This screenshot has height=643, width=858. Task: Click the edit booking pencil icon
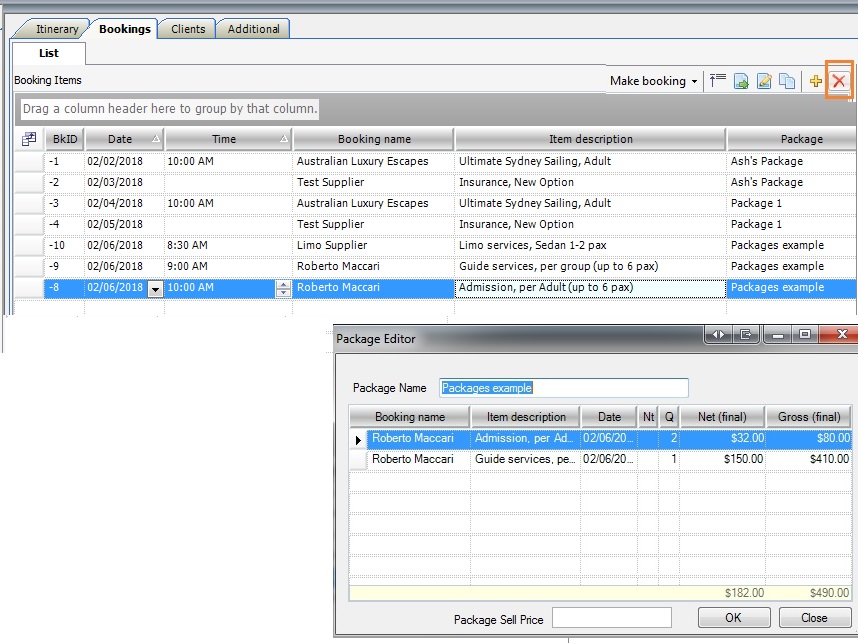pyautogui.click(x=764, y=81)
